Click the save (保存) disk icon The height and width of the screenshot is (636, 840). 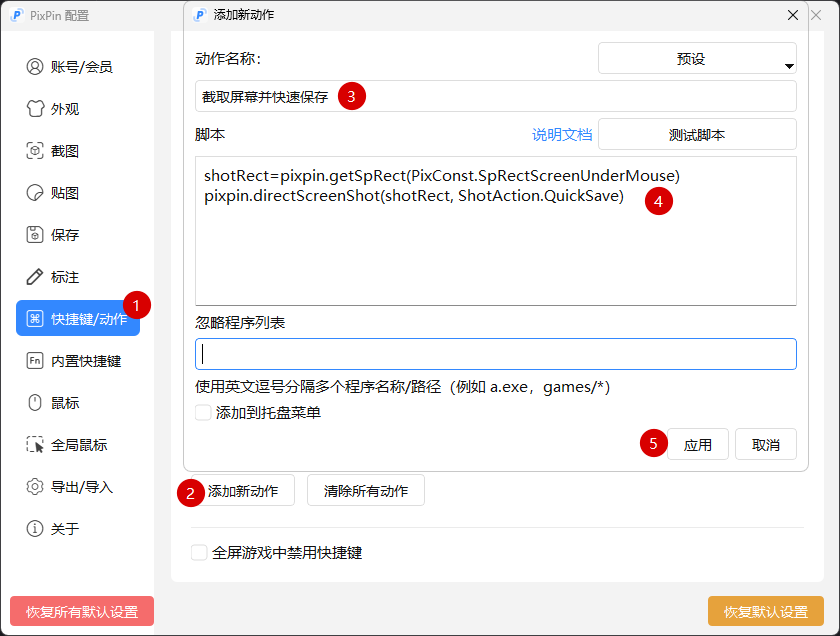pyautogui.click(x=35, y=235)
